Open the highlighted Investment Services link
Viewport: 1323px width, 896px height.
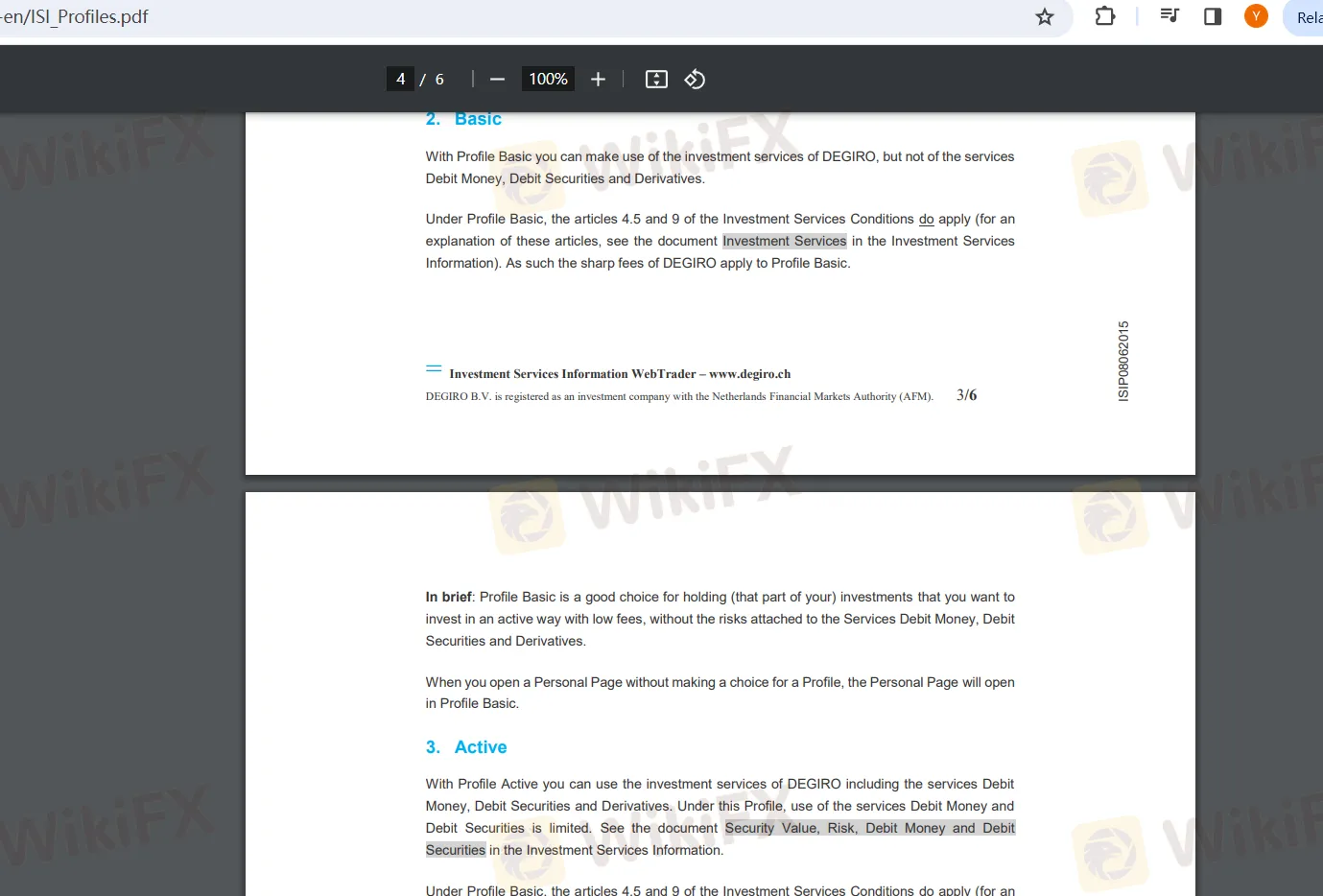coord(785,241)
